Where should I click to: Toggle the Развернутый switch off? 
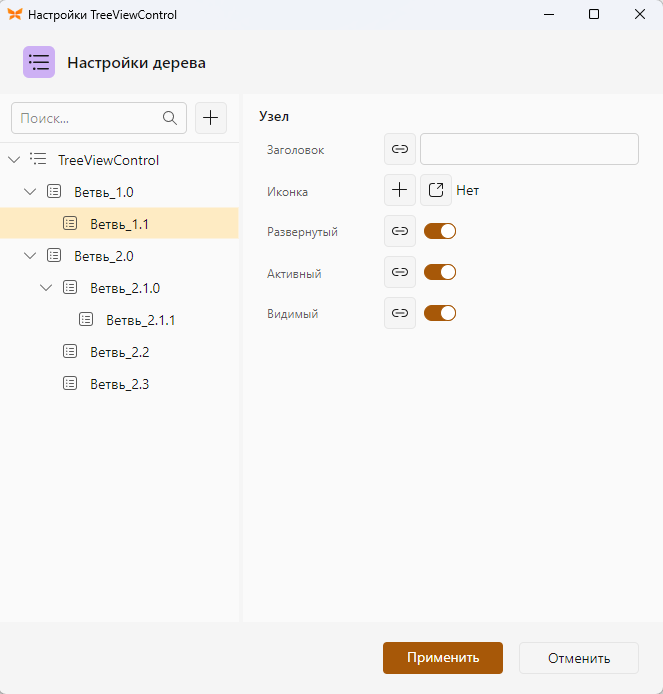(440, 231)
